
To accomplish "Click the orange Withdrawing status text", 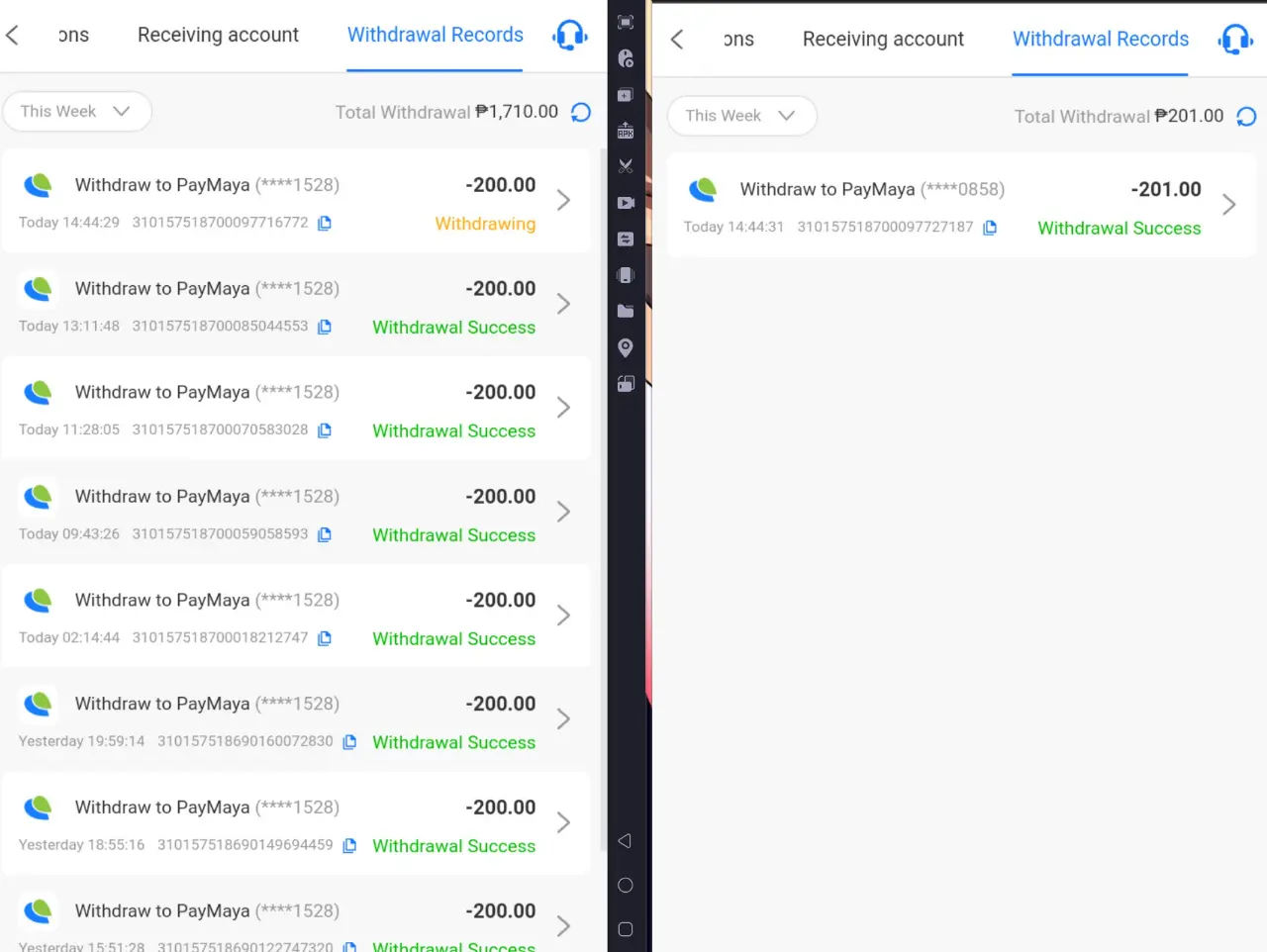I will click(x=485, y=224).
